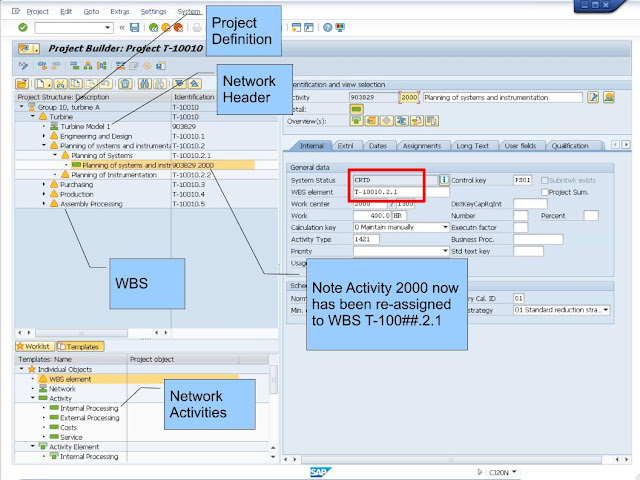Click the Create new object page icon
This screenshot has height=480, width=640.
coord(43,84)
